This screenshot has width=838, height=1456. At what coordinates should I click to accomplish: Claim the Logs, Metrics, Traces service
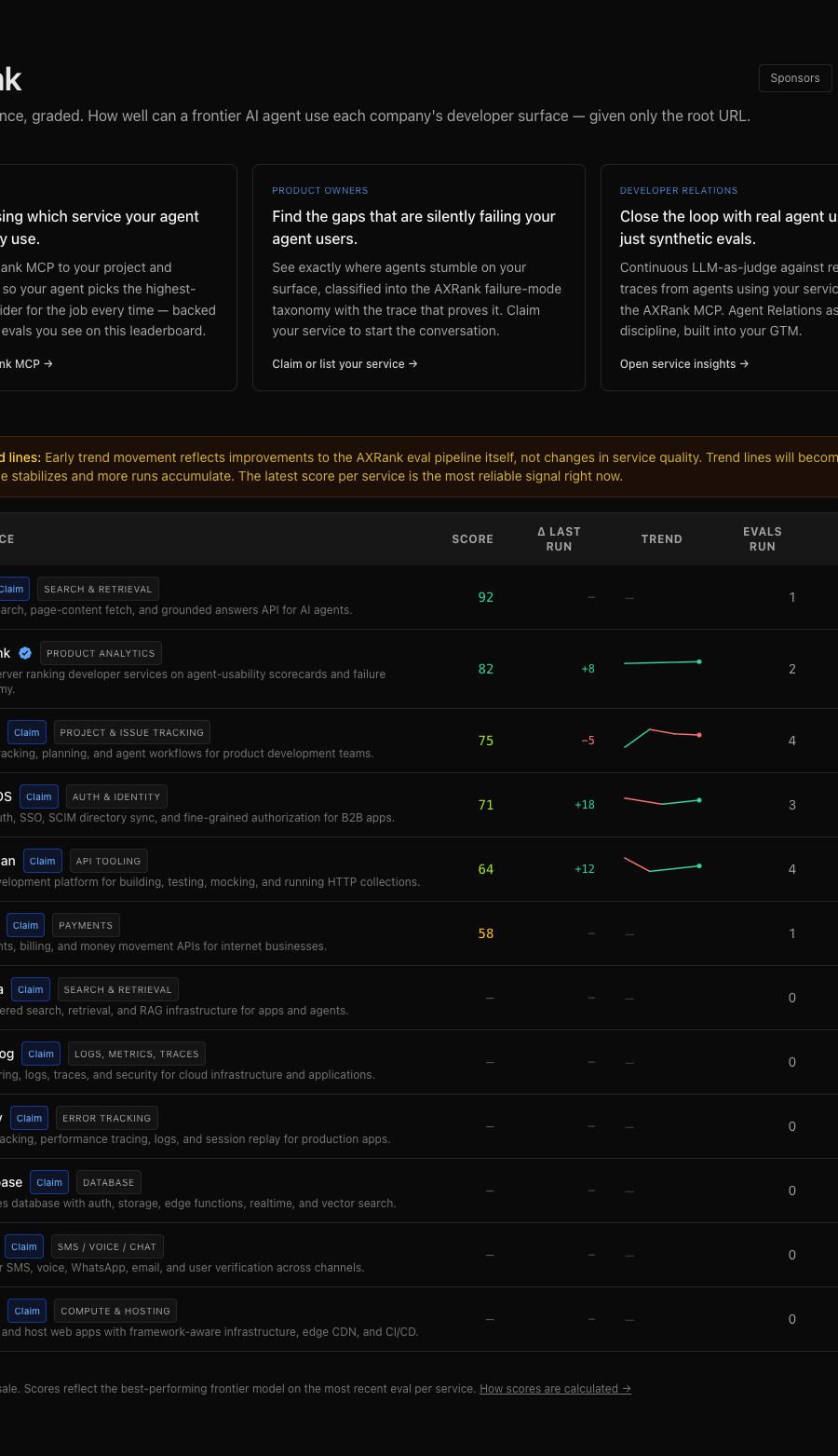pos(41,1054)
